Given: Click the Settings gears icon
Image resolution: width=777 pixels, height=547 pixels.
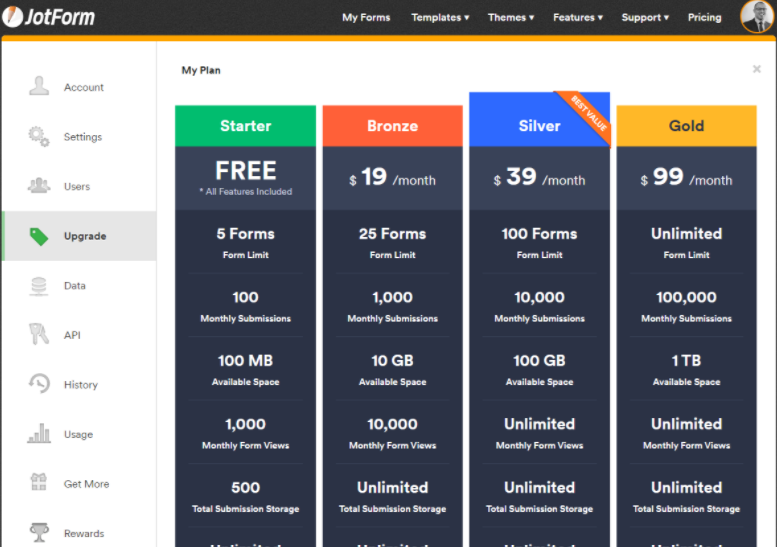Looking at the screenshot, I should (x=39, y=136).
